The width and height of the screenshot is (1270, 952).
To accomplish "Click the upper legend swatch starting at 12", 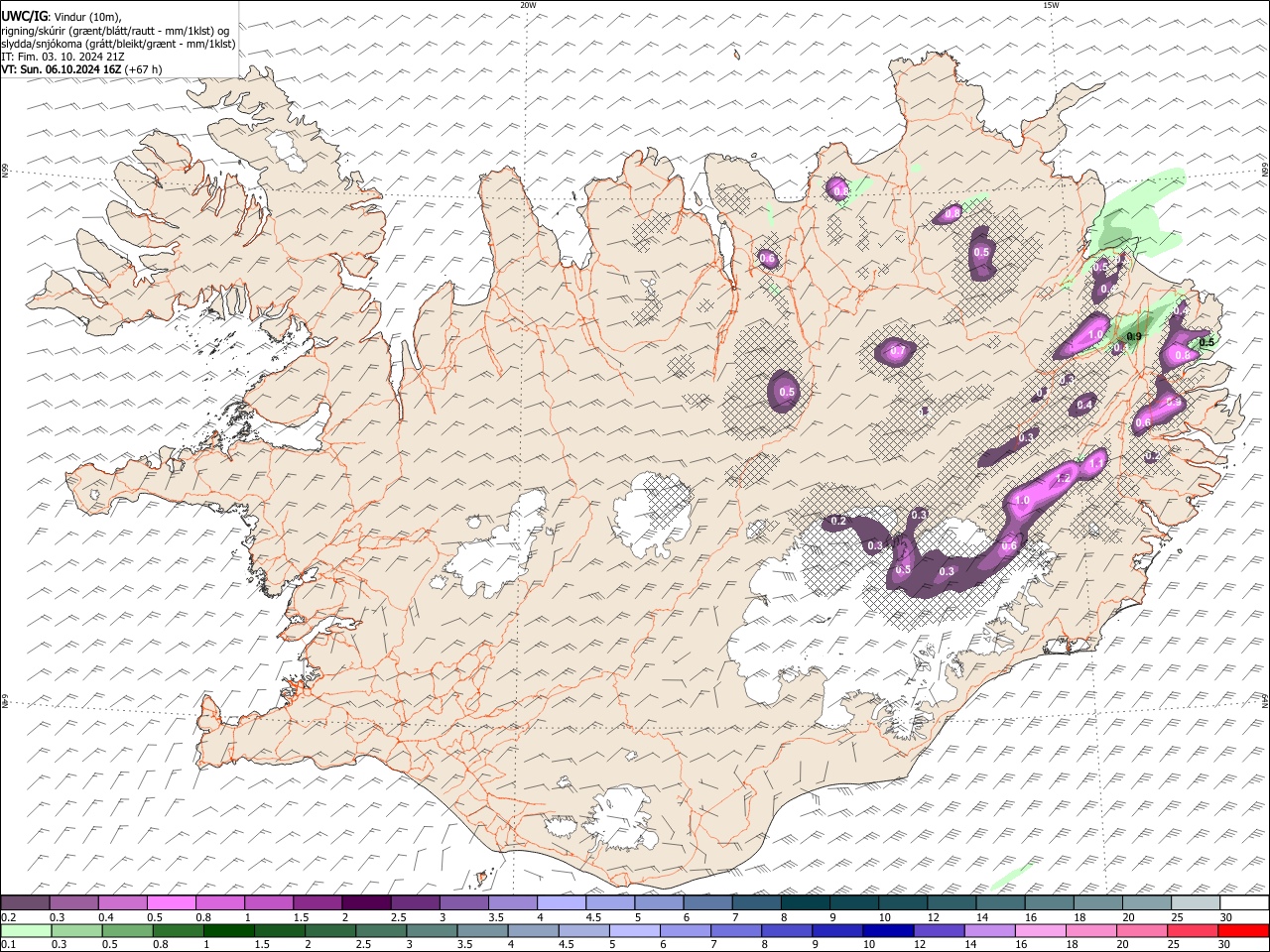I will click(951, 902).
